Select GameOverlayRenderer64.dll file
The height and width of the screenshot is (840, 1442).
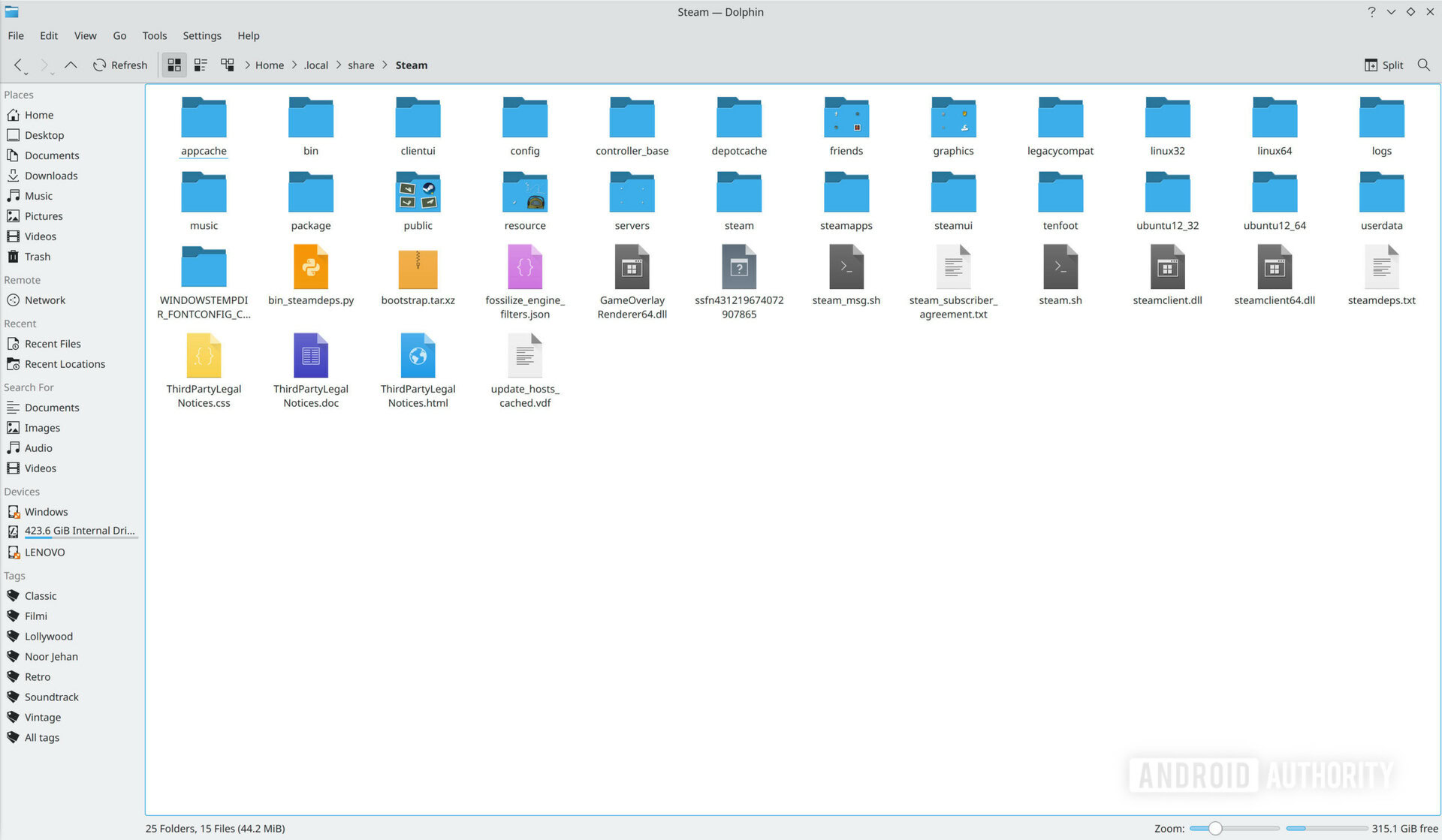[x=632, y=282]
